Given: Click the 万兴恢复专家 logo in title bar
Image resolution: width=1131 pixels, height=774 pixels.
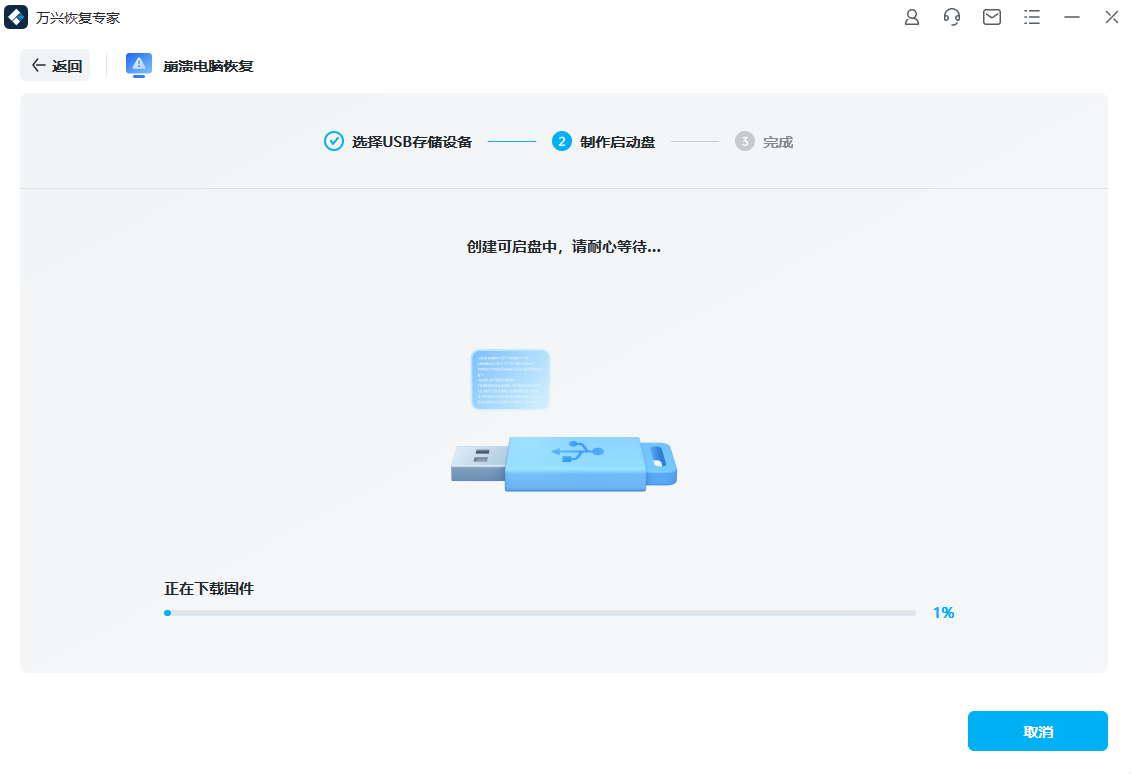Looking at the screenshot, I should coord(15,17).
